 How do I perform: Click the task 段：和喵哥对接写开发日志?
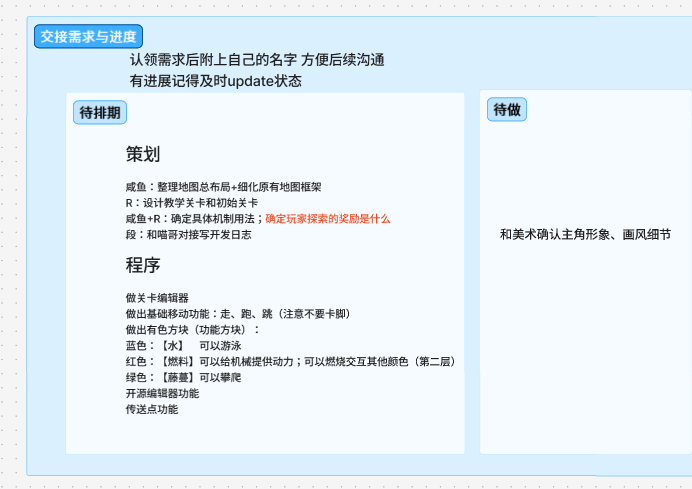188,235
